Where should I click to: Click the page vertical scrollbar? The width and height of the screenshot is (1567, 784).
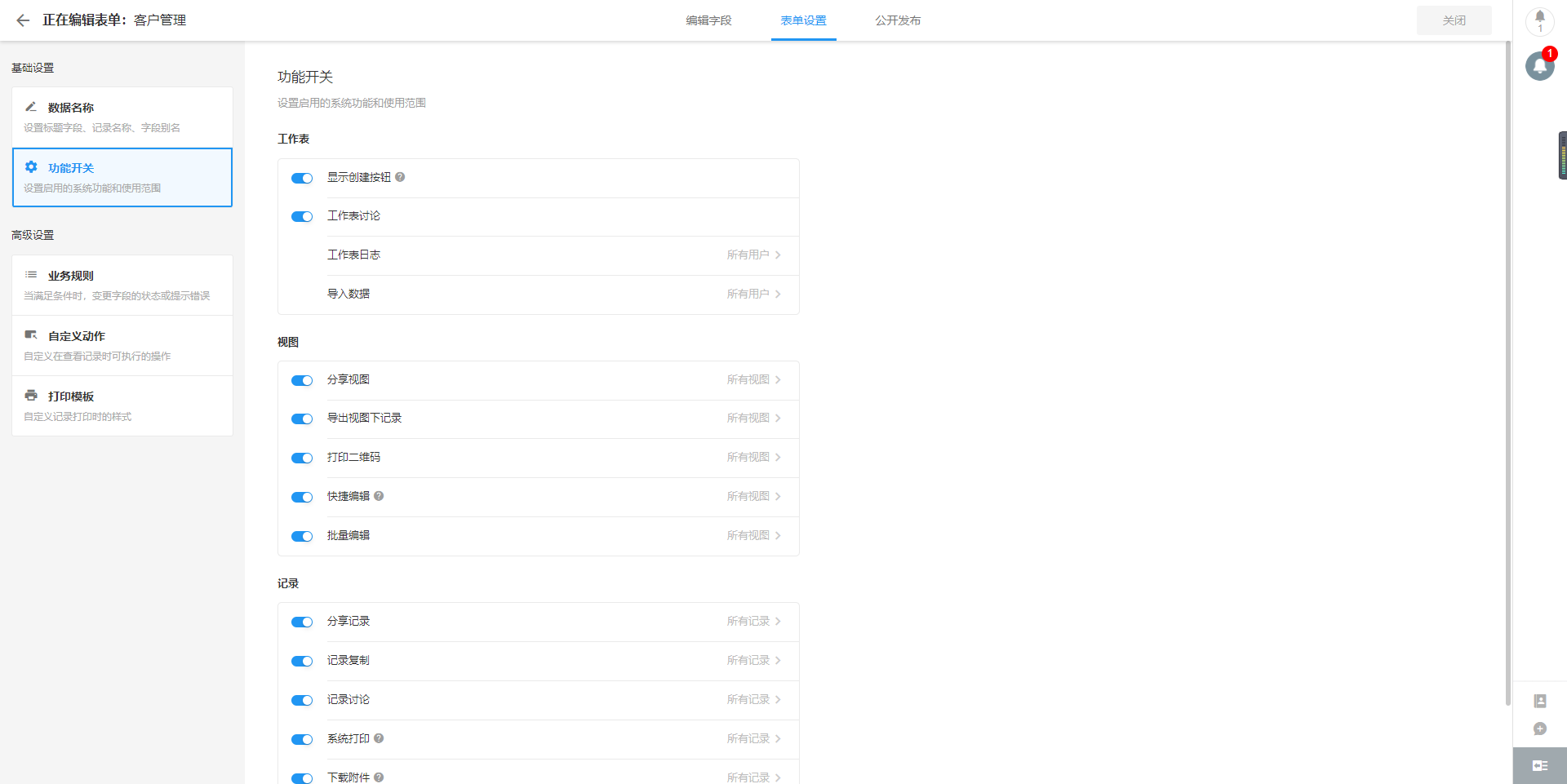[x=1507, y=373]
